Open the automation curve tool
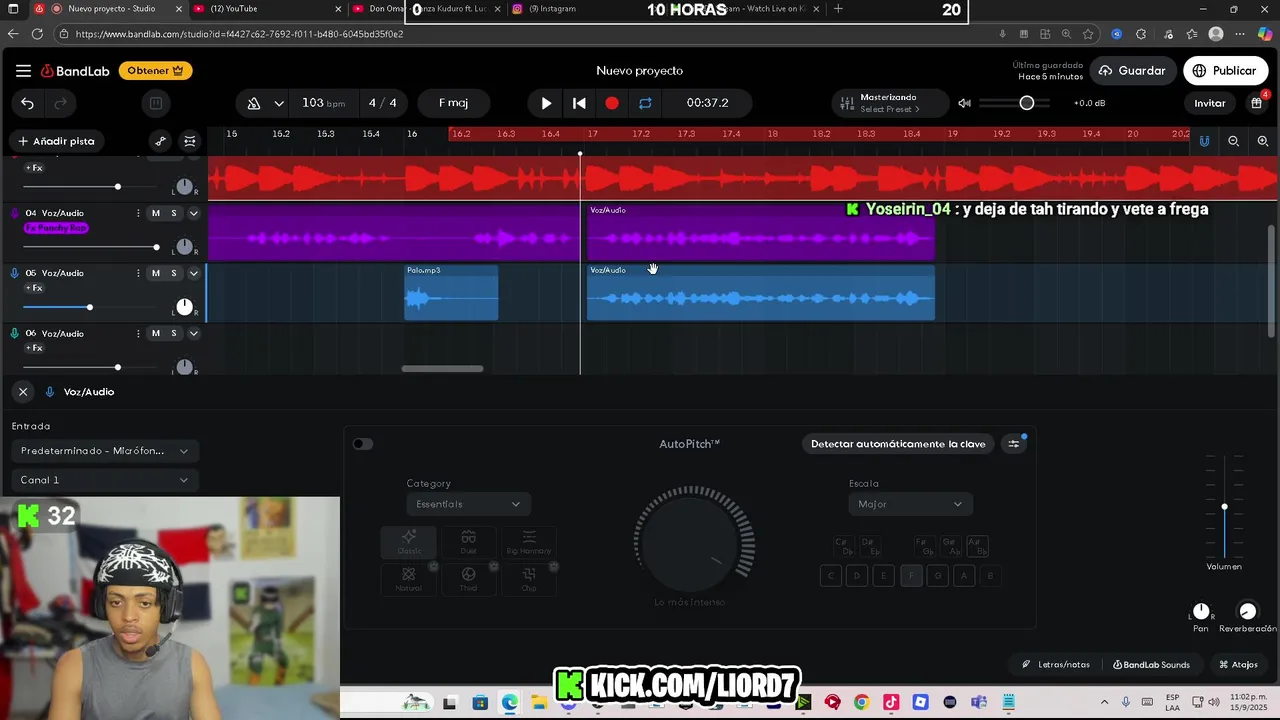The image size is (1280, 720). (160, 141)
